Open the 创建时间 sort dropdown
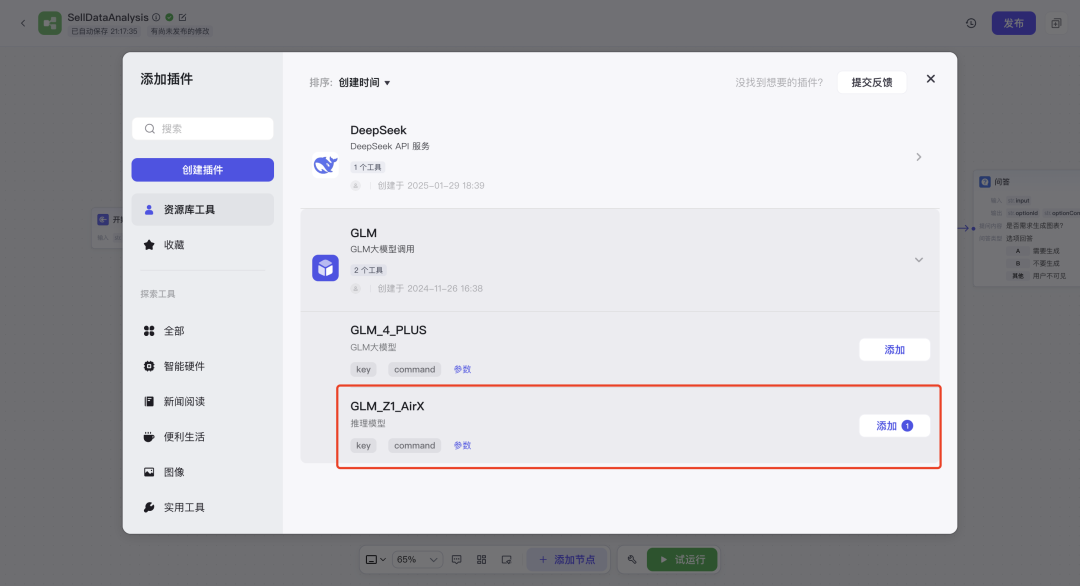The image size is (1080, 586). pyautogui.click(x=364, y=83)
